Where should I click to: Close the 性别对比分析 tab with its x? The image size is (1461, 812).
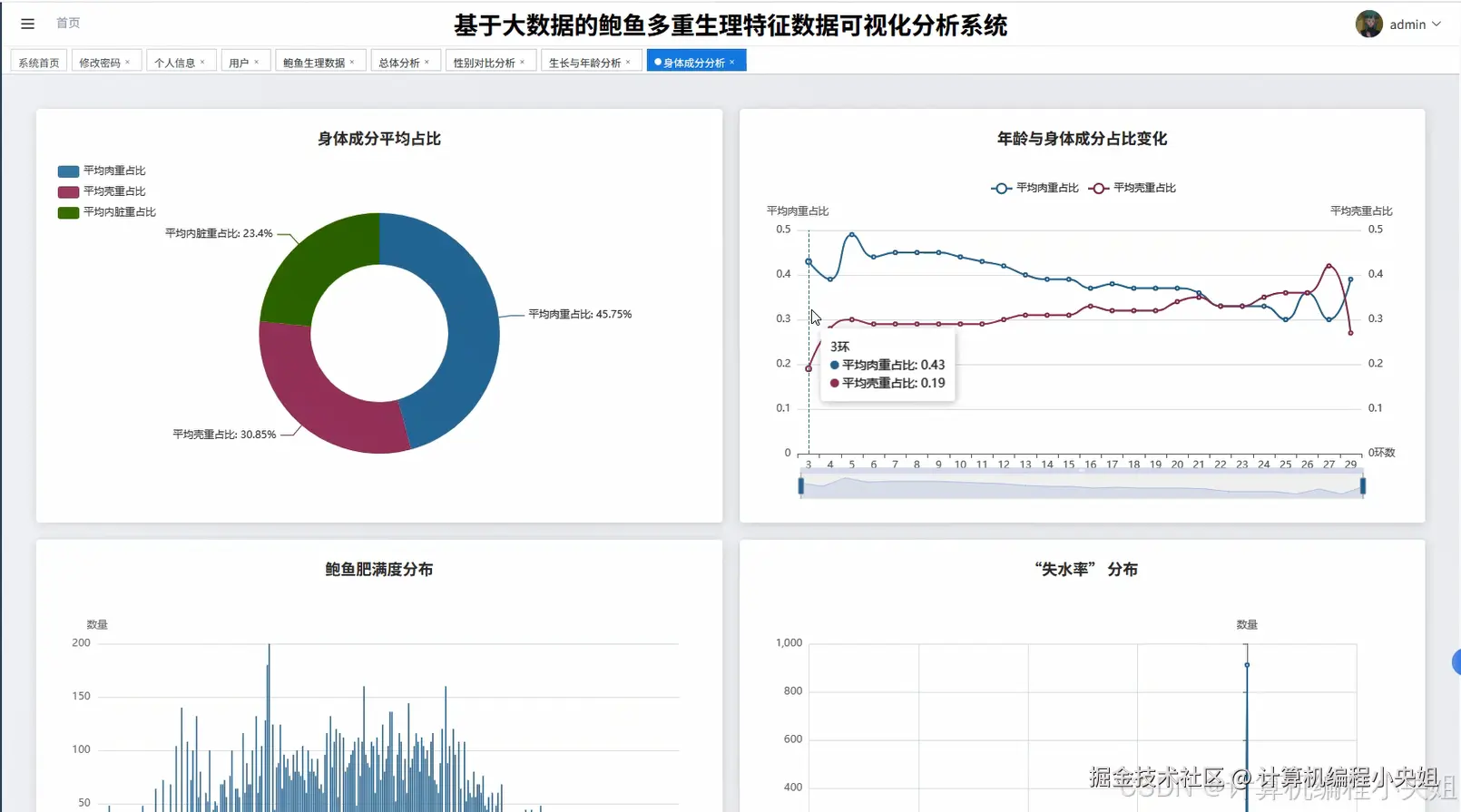click(x=523, y=62)
